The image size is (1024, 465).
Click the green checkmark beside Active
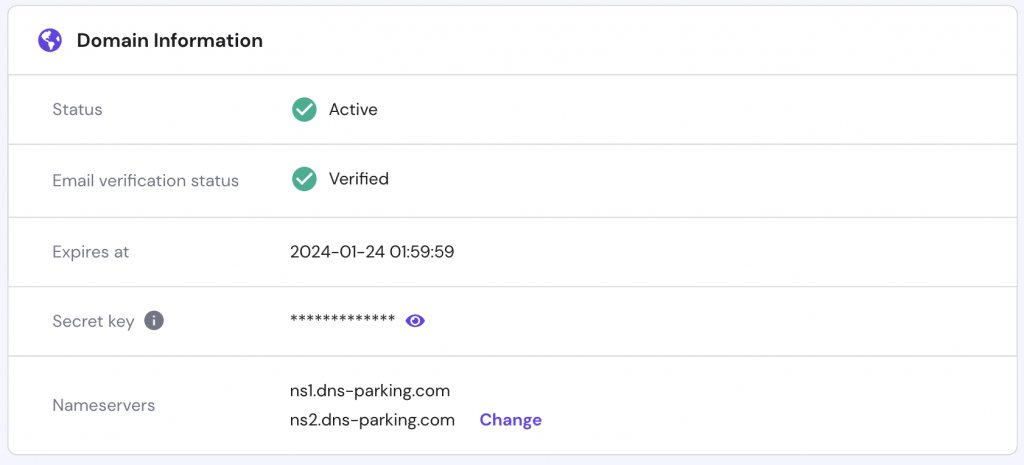(304, 109)
